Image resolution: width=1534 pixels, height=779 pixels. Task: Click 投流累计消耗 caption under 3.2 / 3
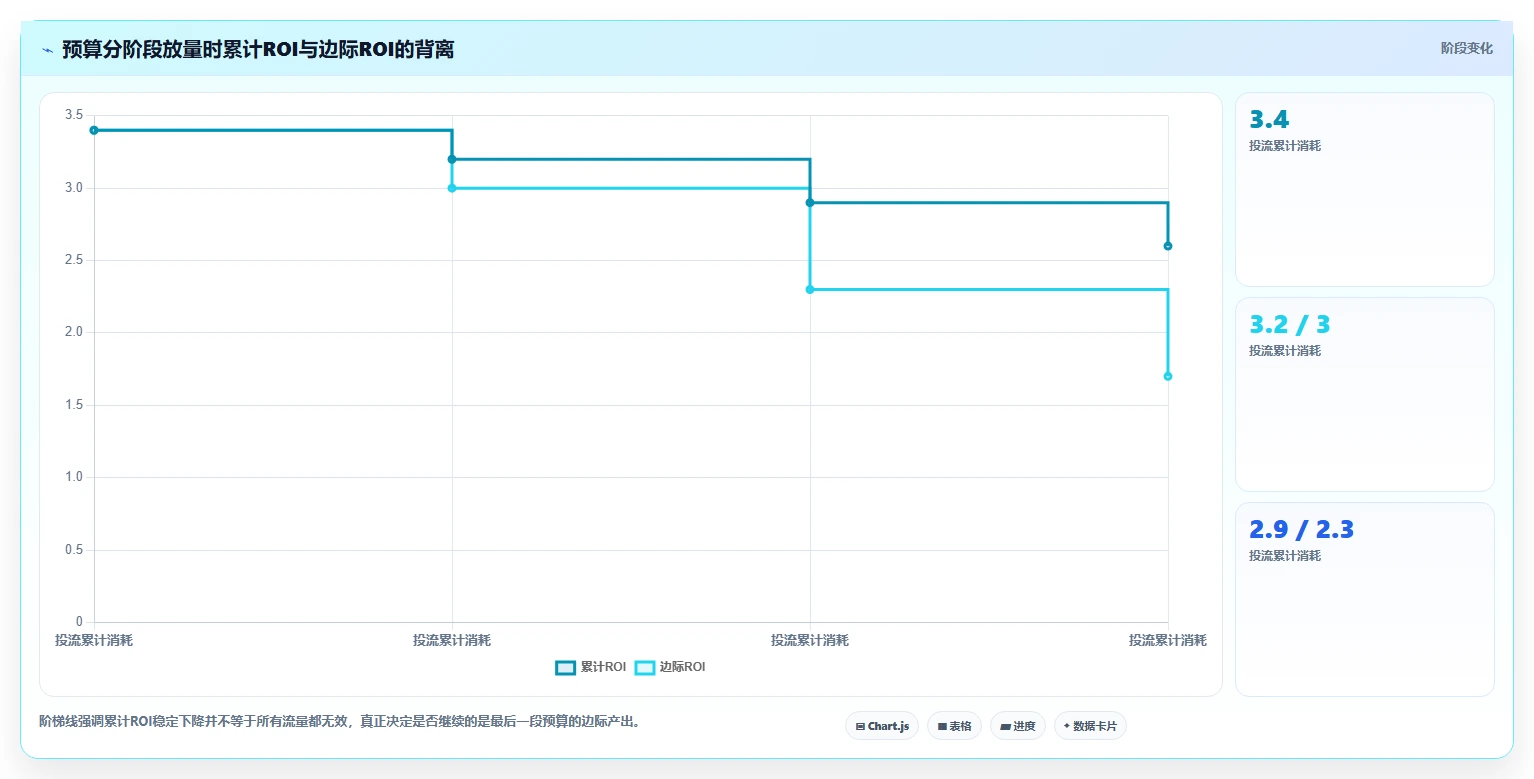[x=1285, y=351]
